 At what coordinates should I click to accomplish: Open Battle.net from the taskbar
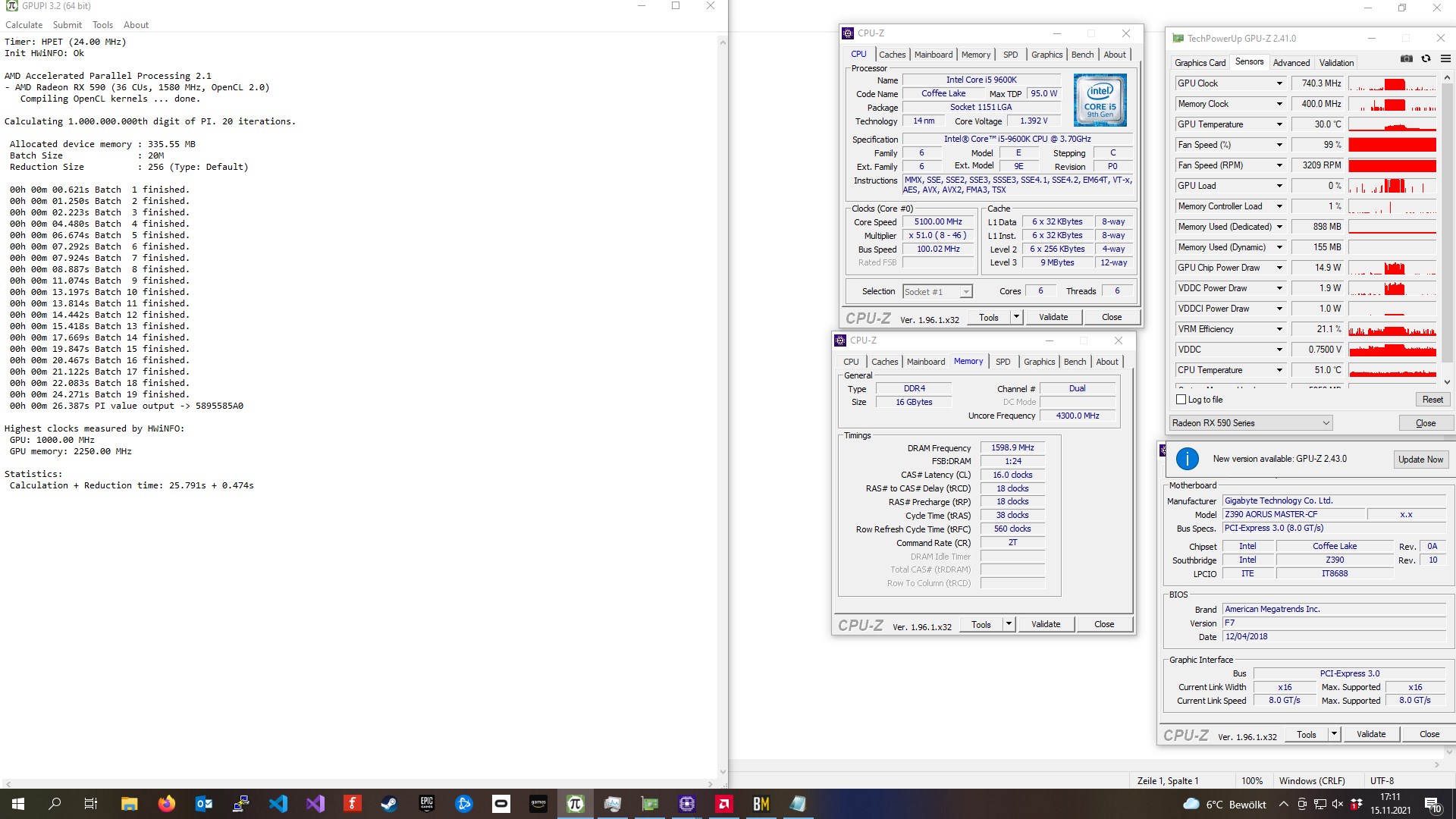463,804
